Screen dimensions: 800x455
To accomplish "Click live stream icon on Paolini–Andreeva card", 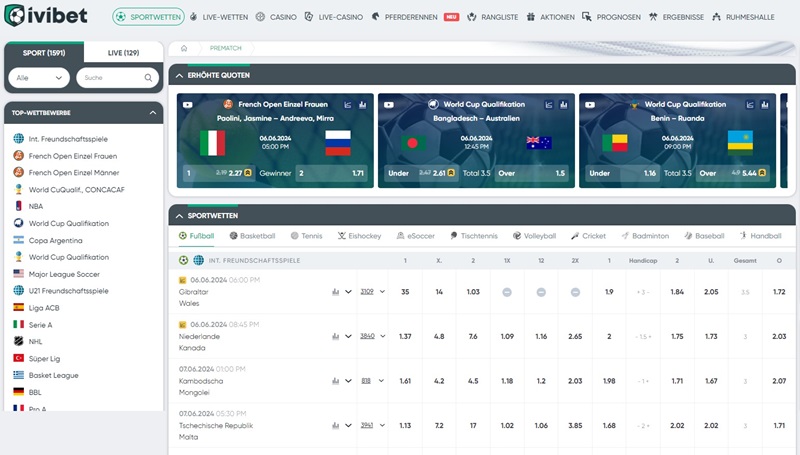I will point(188,105).
